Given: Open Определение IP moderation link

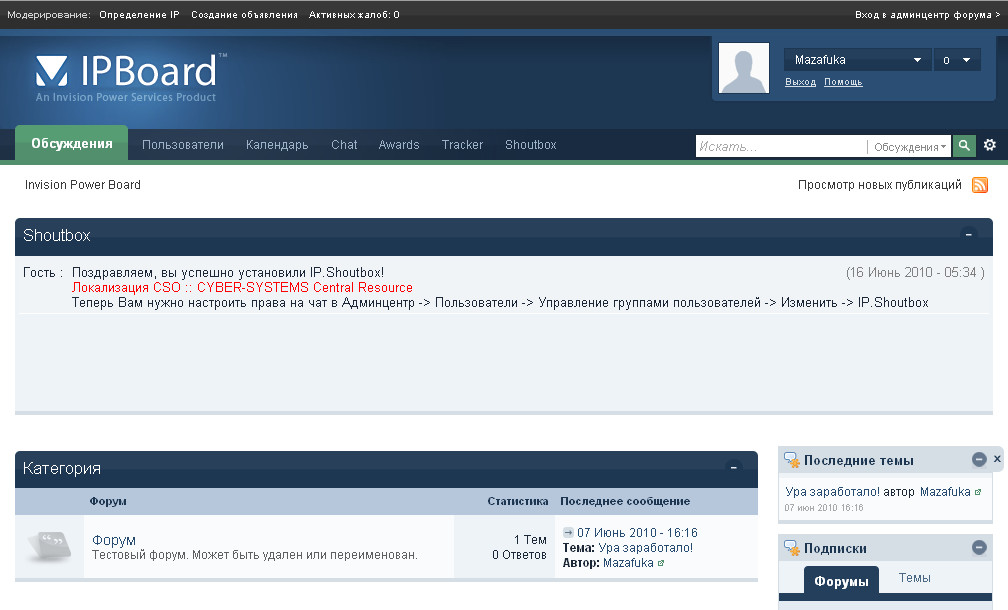Looking at the screenshot, I should (139, 14).
